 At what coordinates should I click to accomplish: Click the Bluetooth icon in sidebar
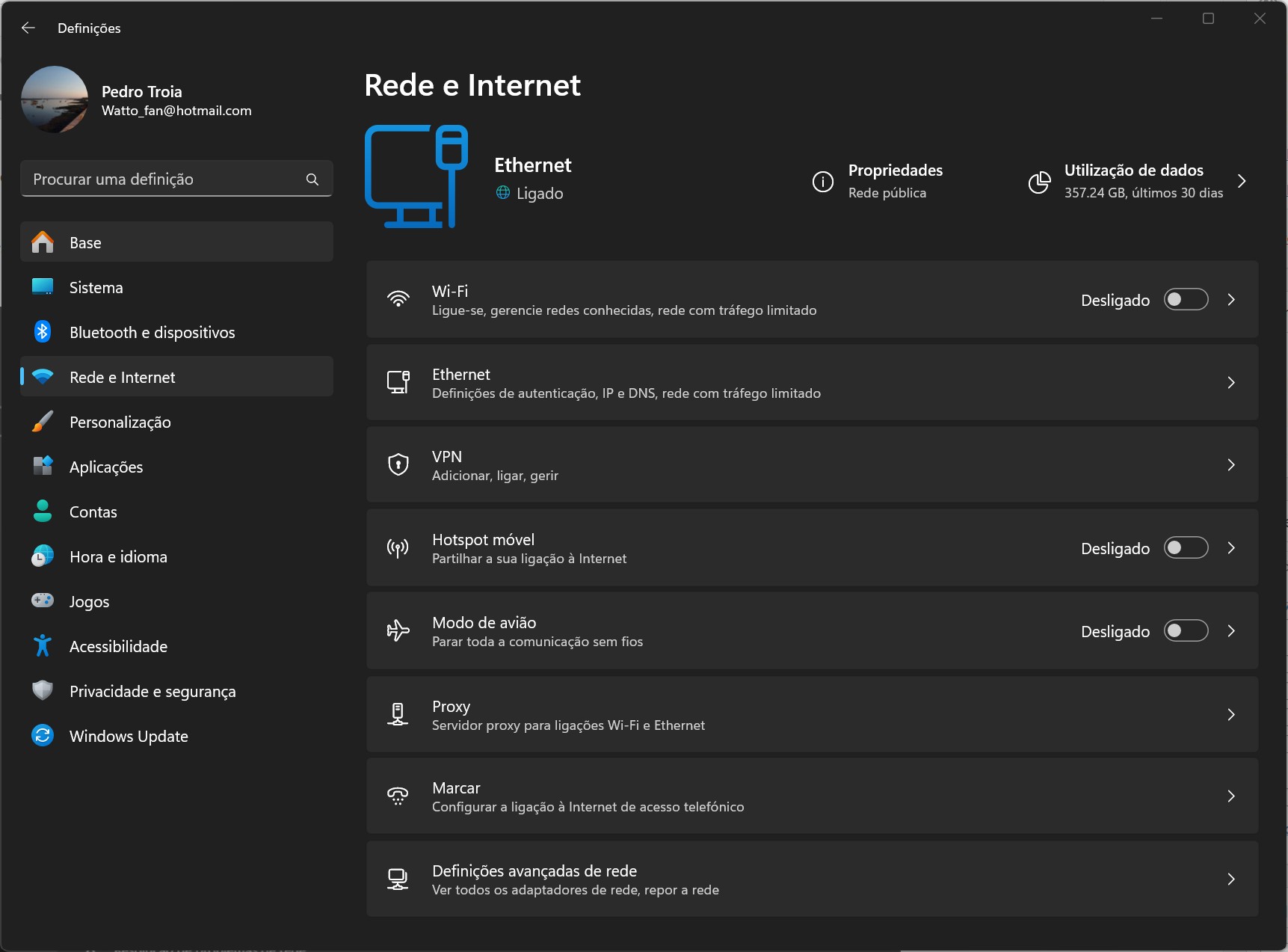pos(43,332)
